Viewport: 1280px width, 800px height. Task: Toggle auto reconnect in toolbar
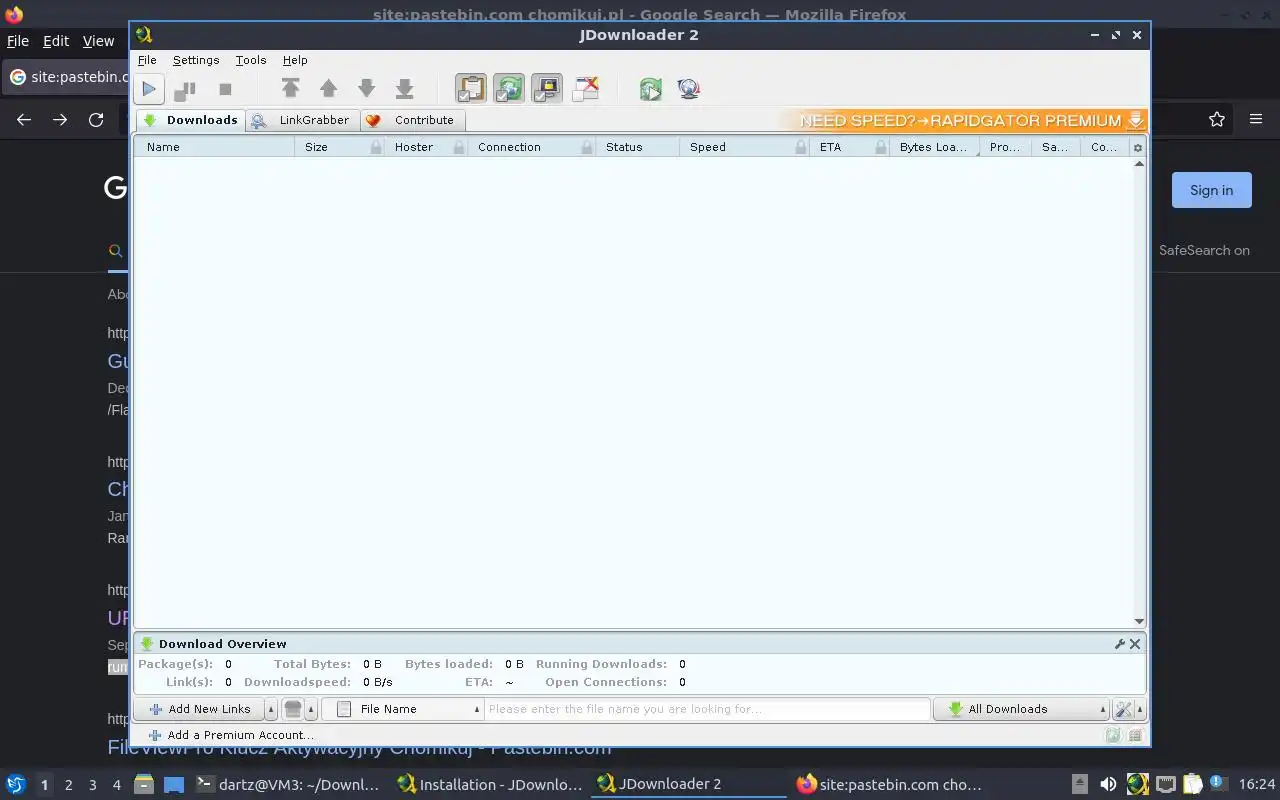(x=509, y=89)
